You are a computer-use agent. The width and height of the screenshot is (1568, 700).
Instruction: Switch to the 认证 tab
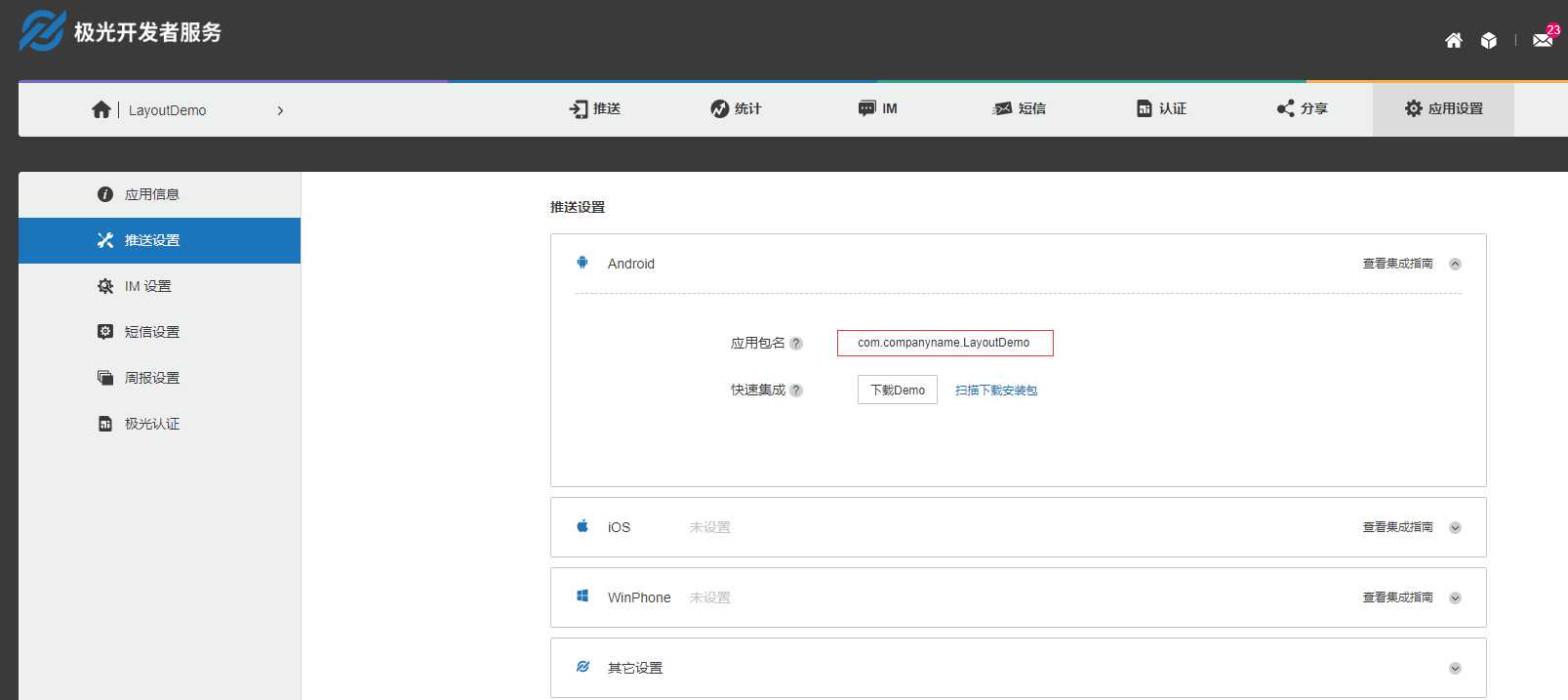pos(1161,108)
